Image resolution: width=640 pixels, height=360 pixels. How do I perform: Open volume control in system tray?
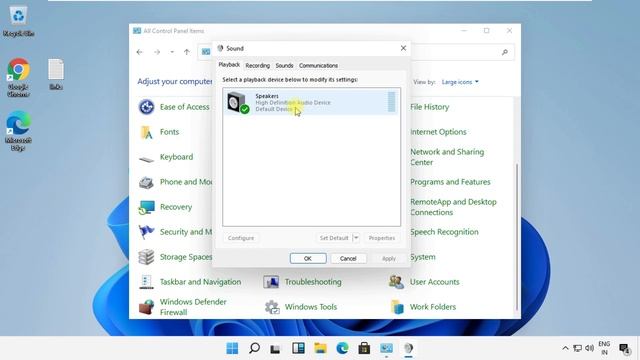coord(589,348)
